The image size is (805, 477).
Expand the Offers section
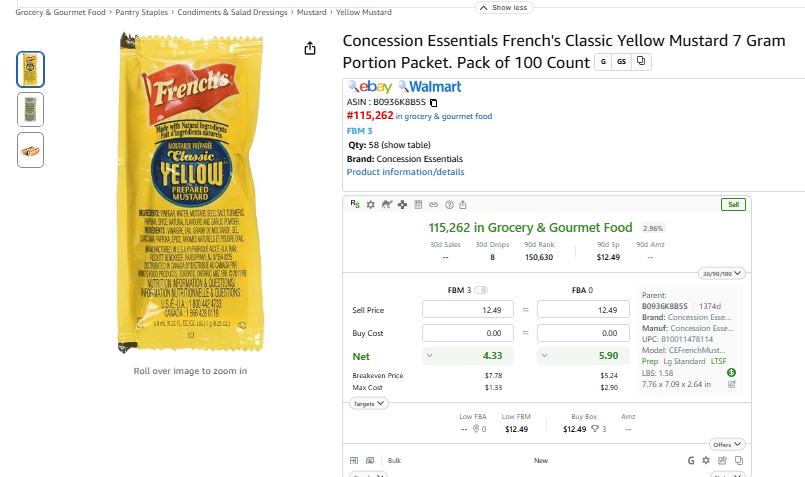click(x=726, y=444)
